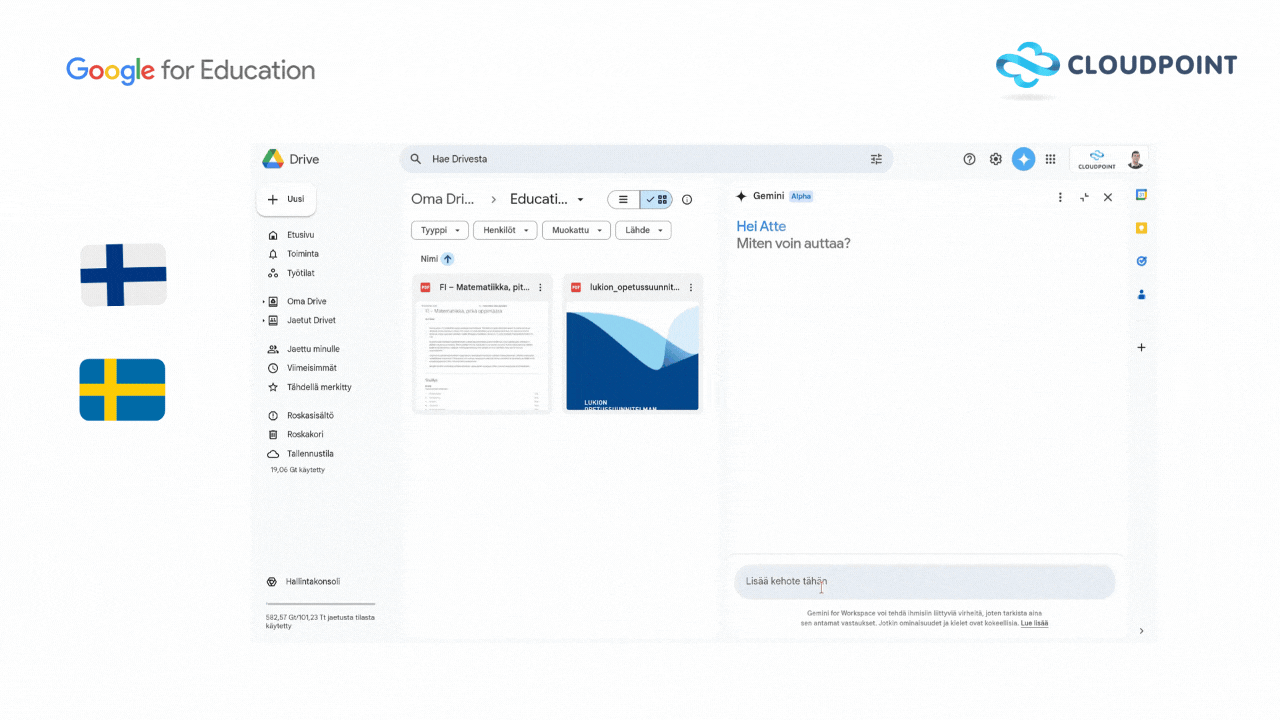Click the Gemini prompt input field

tap(924, 581)
